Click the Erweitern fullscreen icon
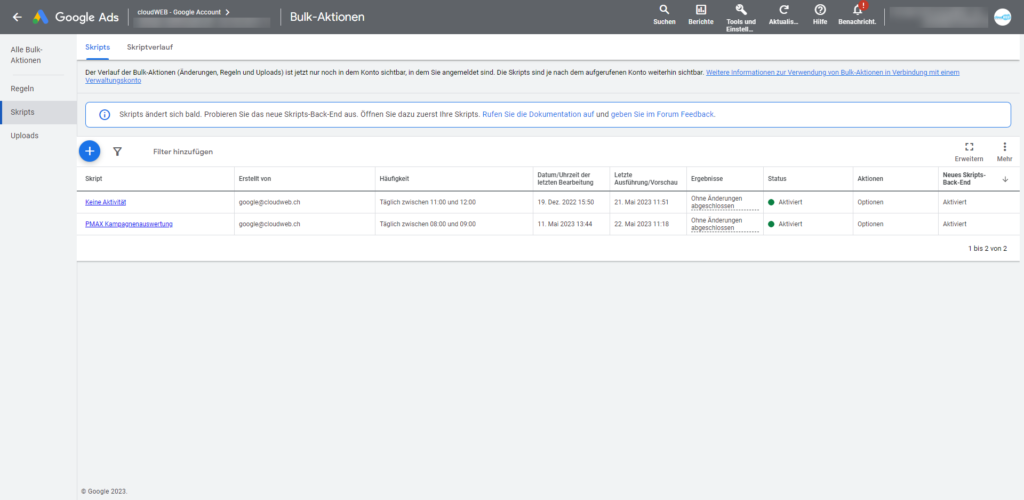This screenshot has width=1024, height=500. [x=969, y=147]
